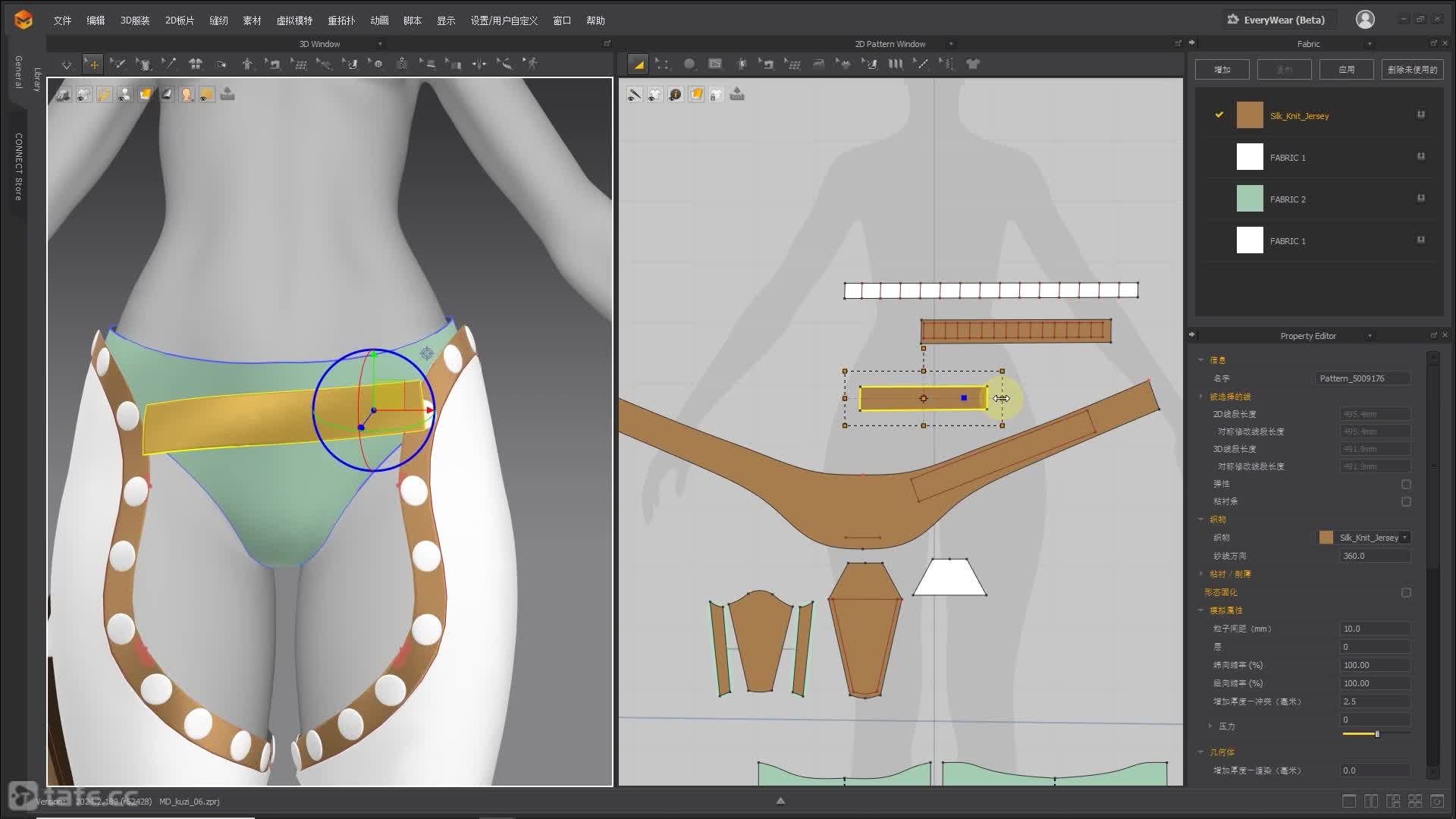The image size is (1456, 819).
Task: Open the 缝纫 menu
Action: (218, 20)
